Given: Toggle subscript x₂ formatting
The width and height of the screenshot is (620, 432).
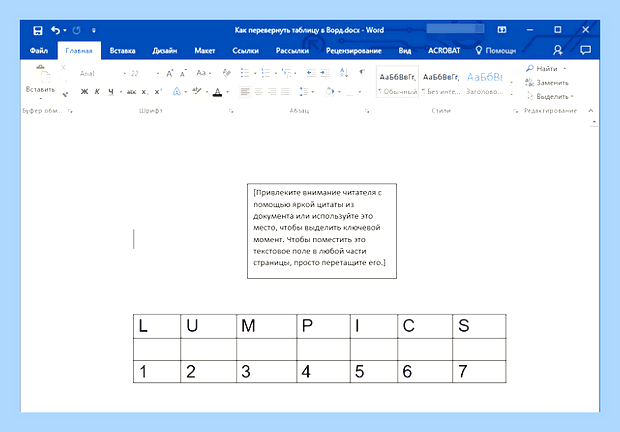Looking at the screenshot, I should click(x=144, y=92).
